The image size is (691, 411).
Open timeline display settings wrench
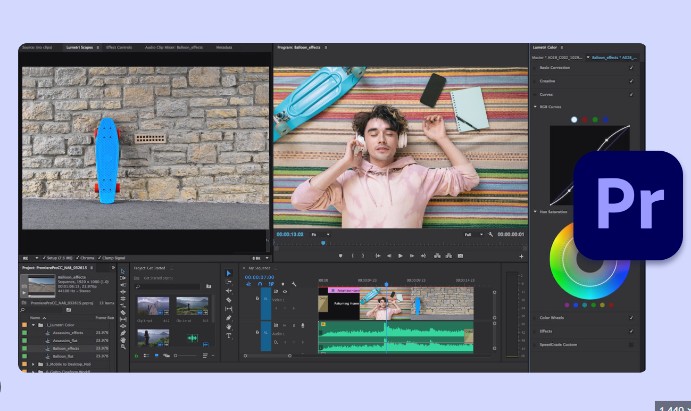pyautogui.click(x=294, y=284)
